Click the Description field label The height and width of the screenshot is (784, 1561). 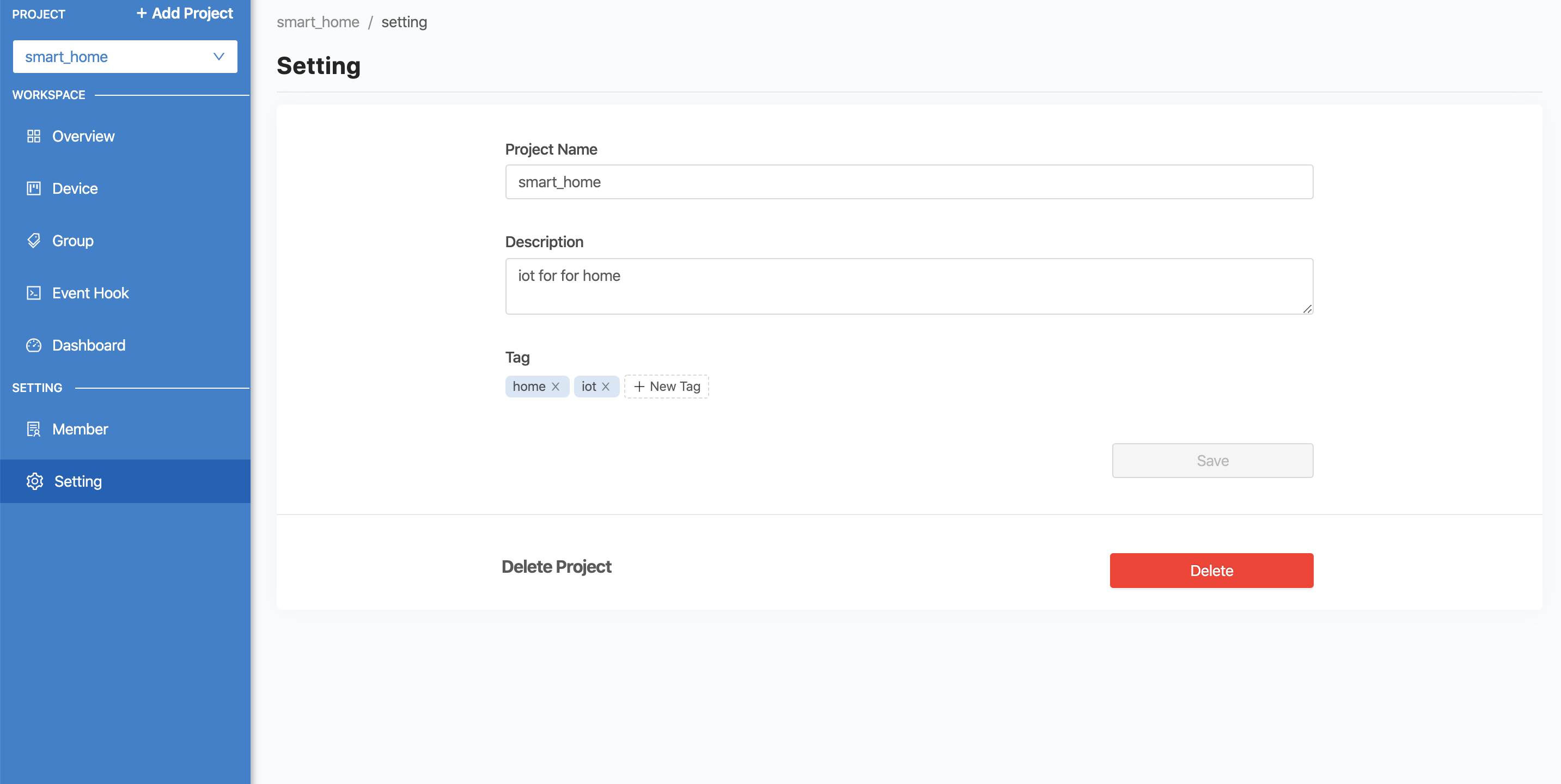(x=544, y=242)
